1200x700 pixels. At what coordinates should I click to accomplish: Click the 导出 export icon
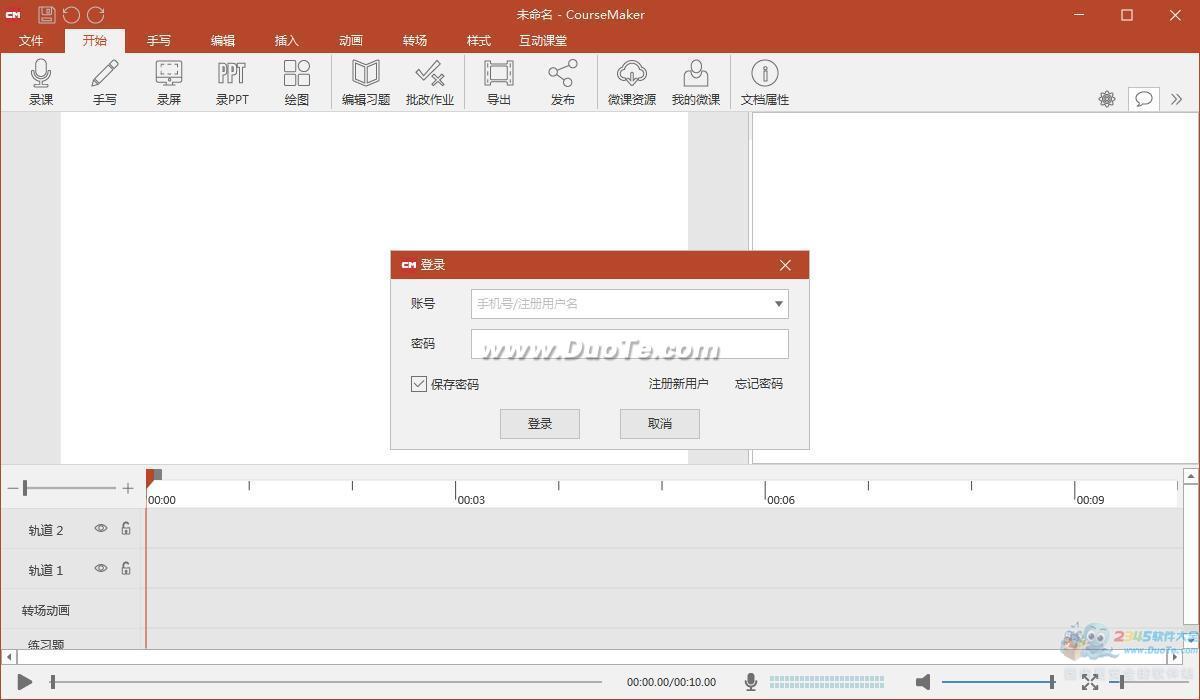[x=499, y=82]
